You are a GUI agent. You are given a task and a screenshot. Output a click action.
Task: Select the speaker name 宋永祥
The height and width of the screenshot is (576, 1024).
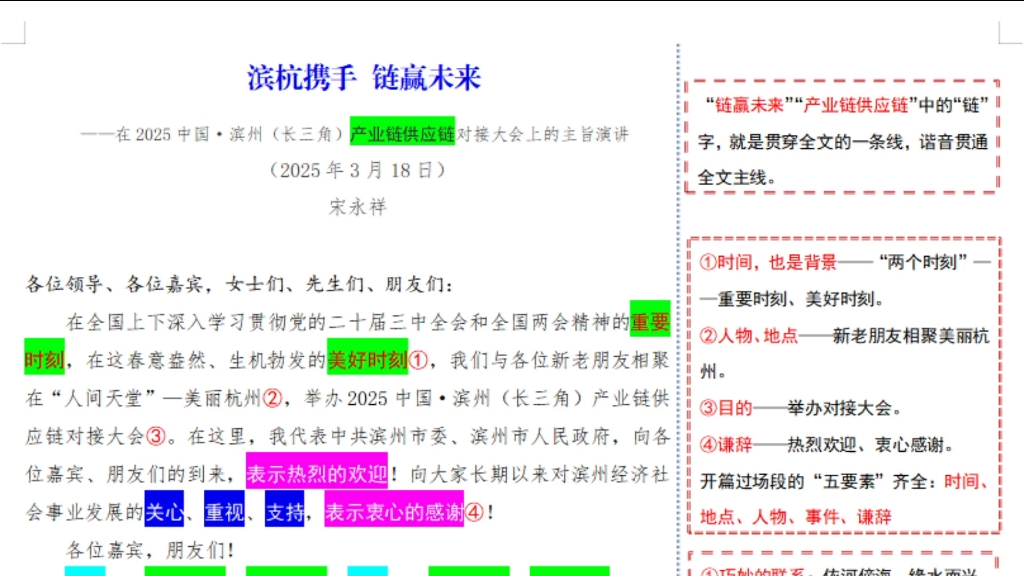click(356, 206)
